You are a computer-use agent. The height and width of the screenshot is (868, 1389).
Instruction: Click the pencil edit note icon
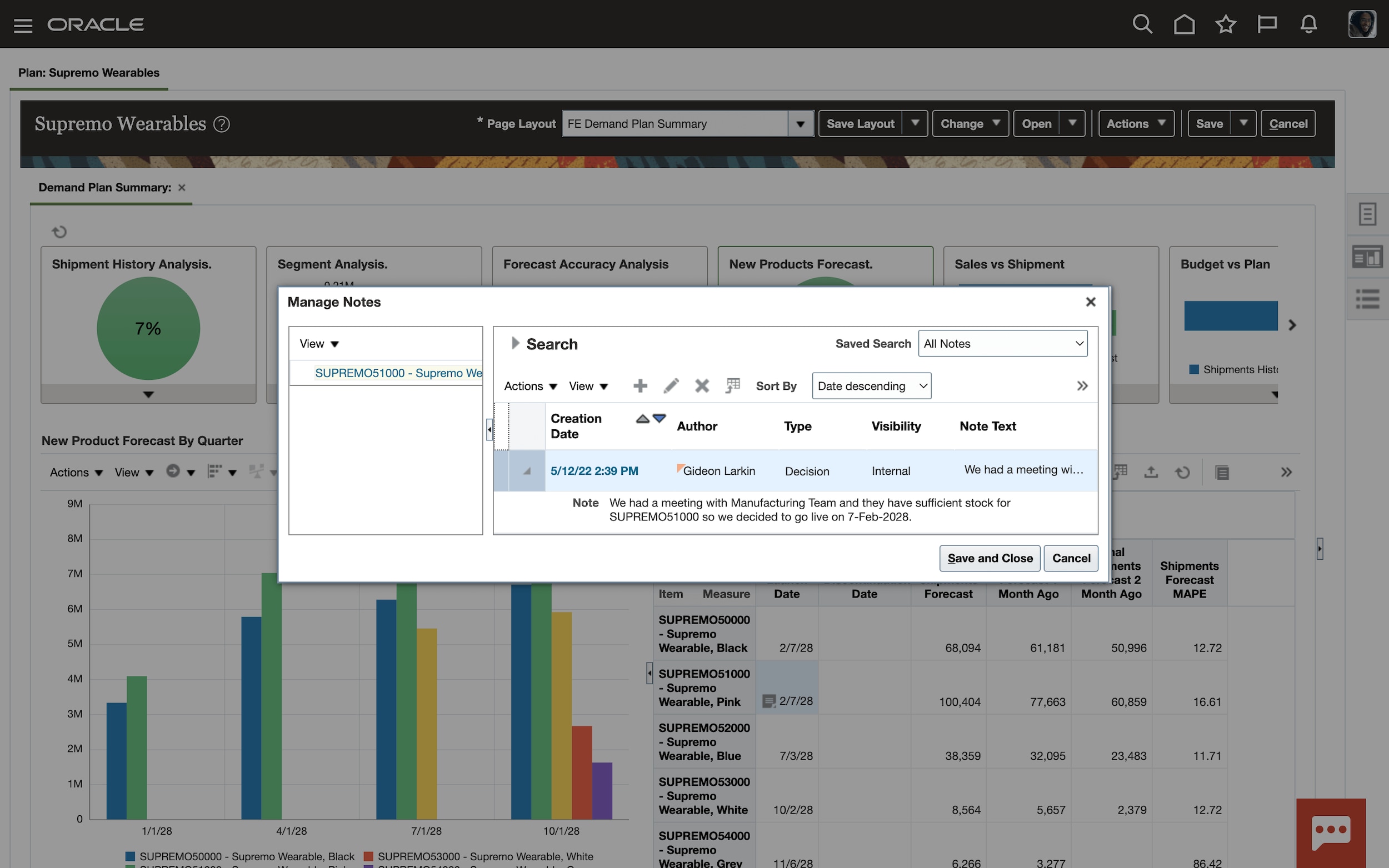pyautogui.click(x=671, y=386)
